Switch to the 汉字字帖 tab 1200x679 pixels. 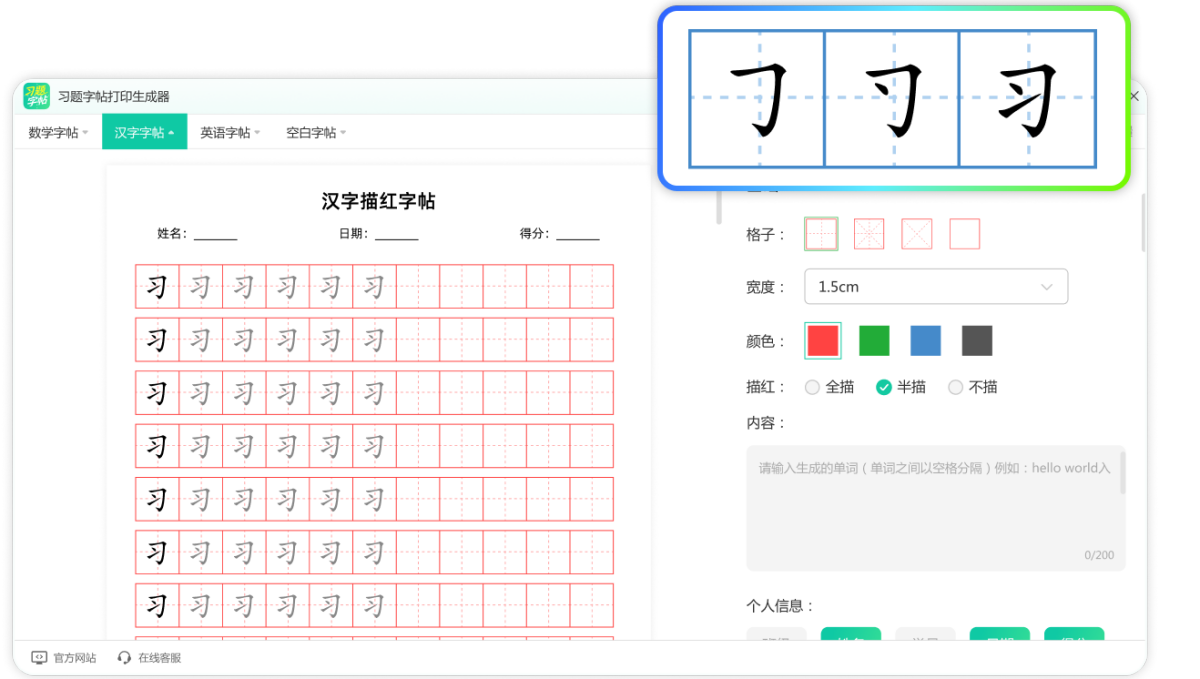pos(144,131)
